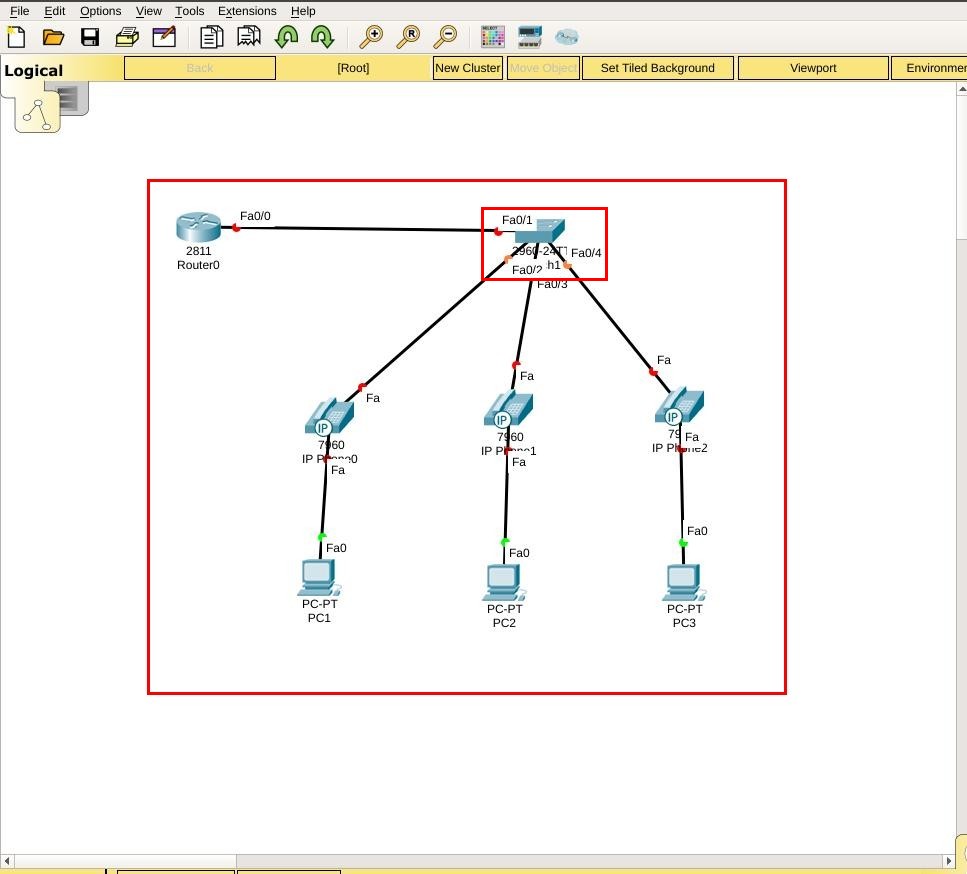Select the Zoom Out magnifier tool
This screenshot has height=874, width=967.
click(x=446, y=36)
